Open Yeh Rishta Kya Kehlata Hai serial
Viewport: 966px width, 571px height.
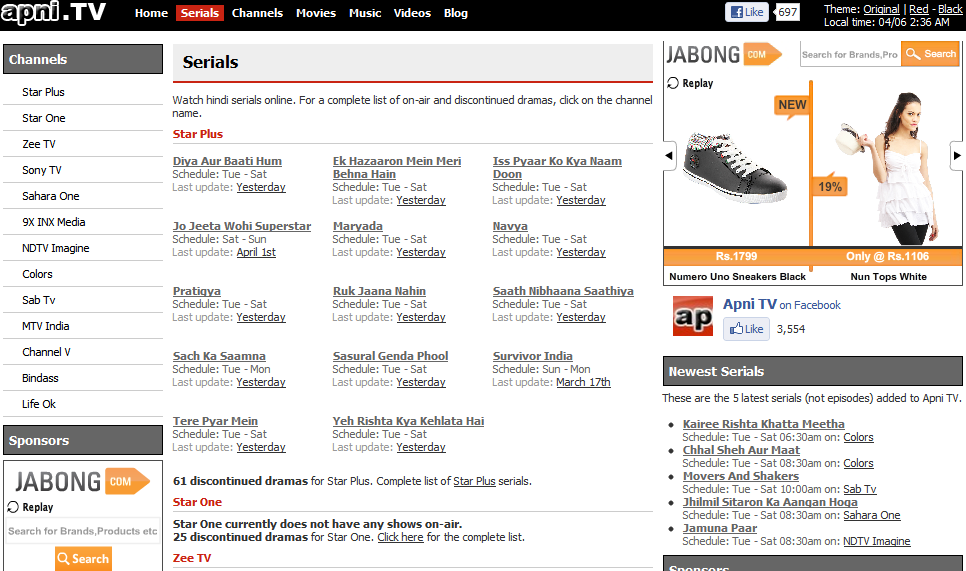(x=408, y=421)
